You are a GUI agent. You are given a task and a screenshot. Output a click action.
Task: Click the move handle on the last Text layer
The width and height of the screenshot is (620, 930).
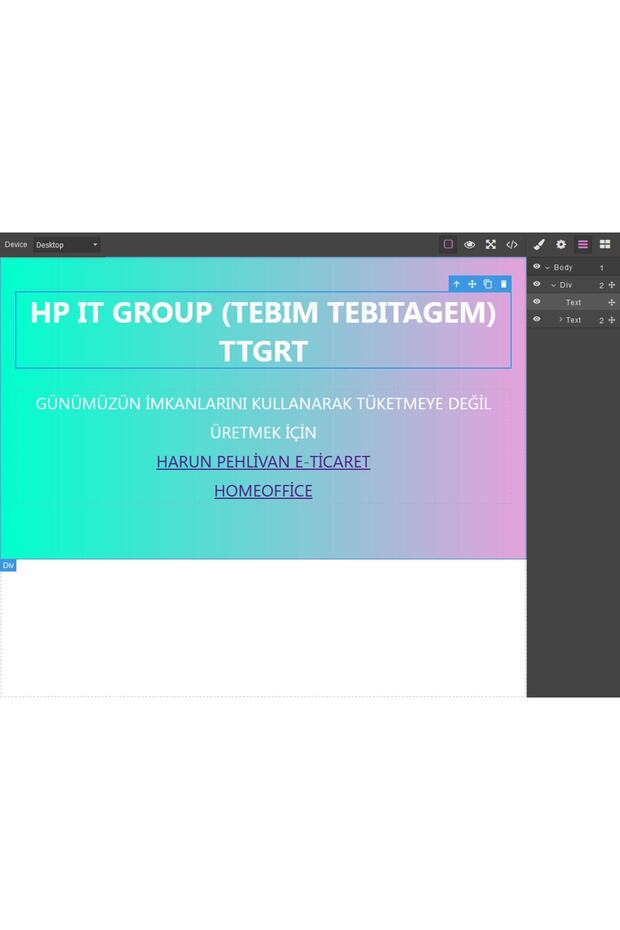coord(612,320)
